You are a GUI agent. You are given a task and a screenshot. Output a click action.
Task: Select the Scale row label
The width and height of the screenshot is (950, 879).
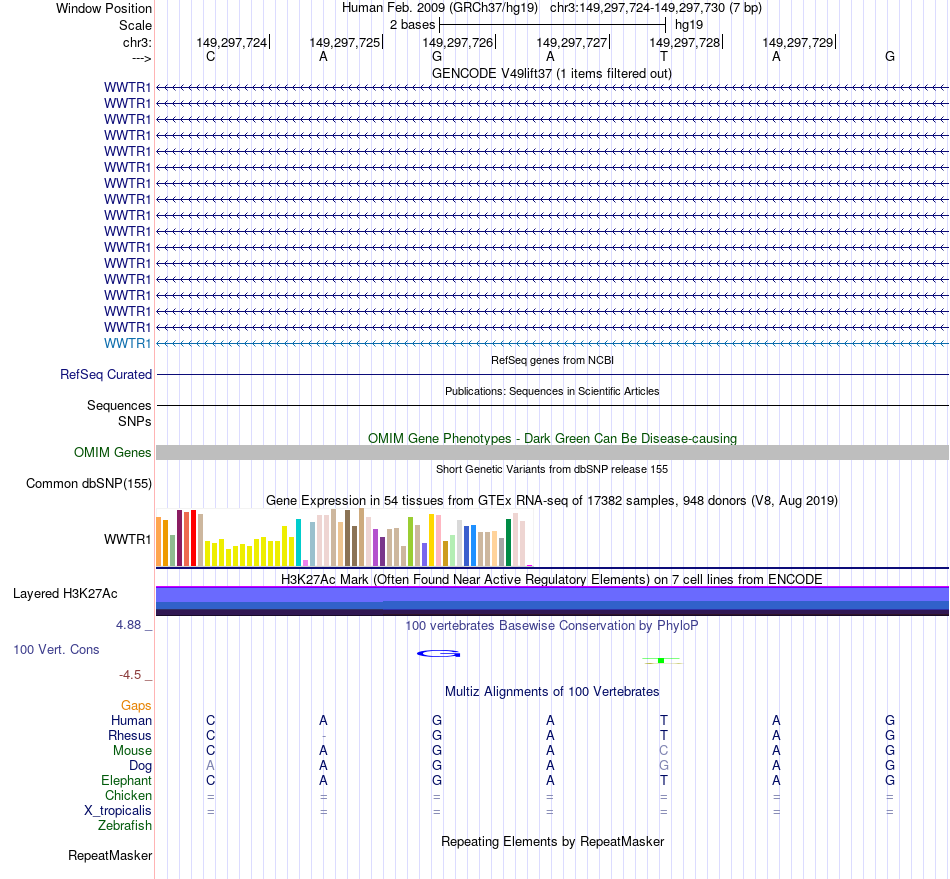[x=135, y=25]
